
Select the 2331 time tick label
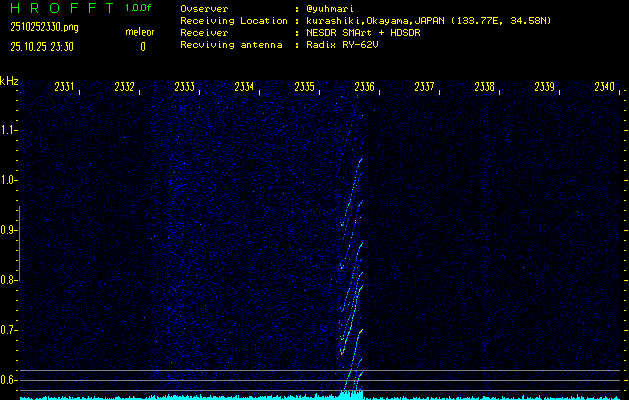click(64, 87)
